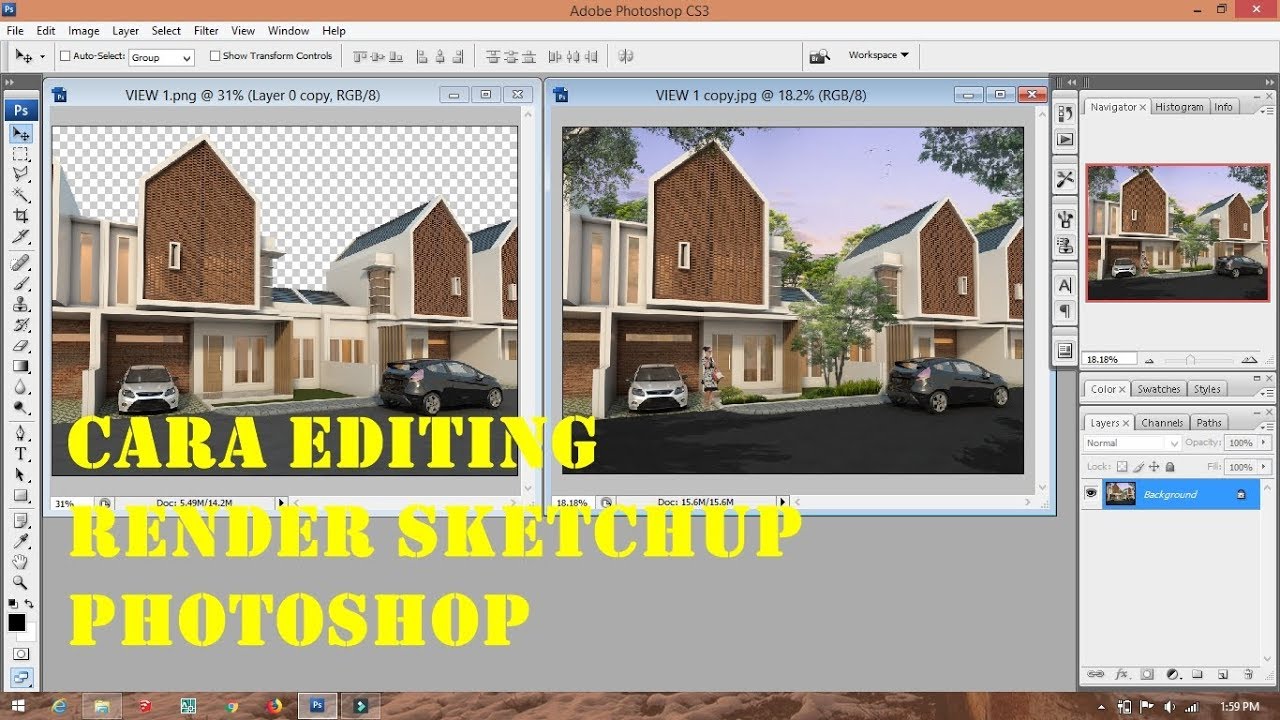The width and height of the screenshot is (1280, 720).
Task: Switch to the Swatches tab
Action: click(x=1159, y=389)
